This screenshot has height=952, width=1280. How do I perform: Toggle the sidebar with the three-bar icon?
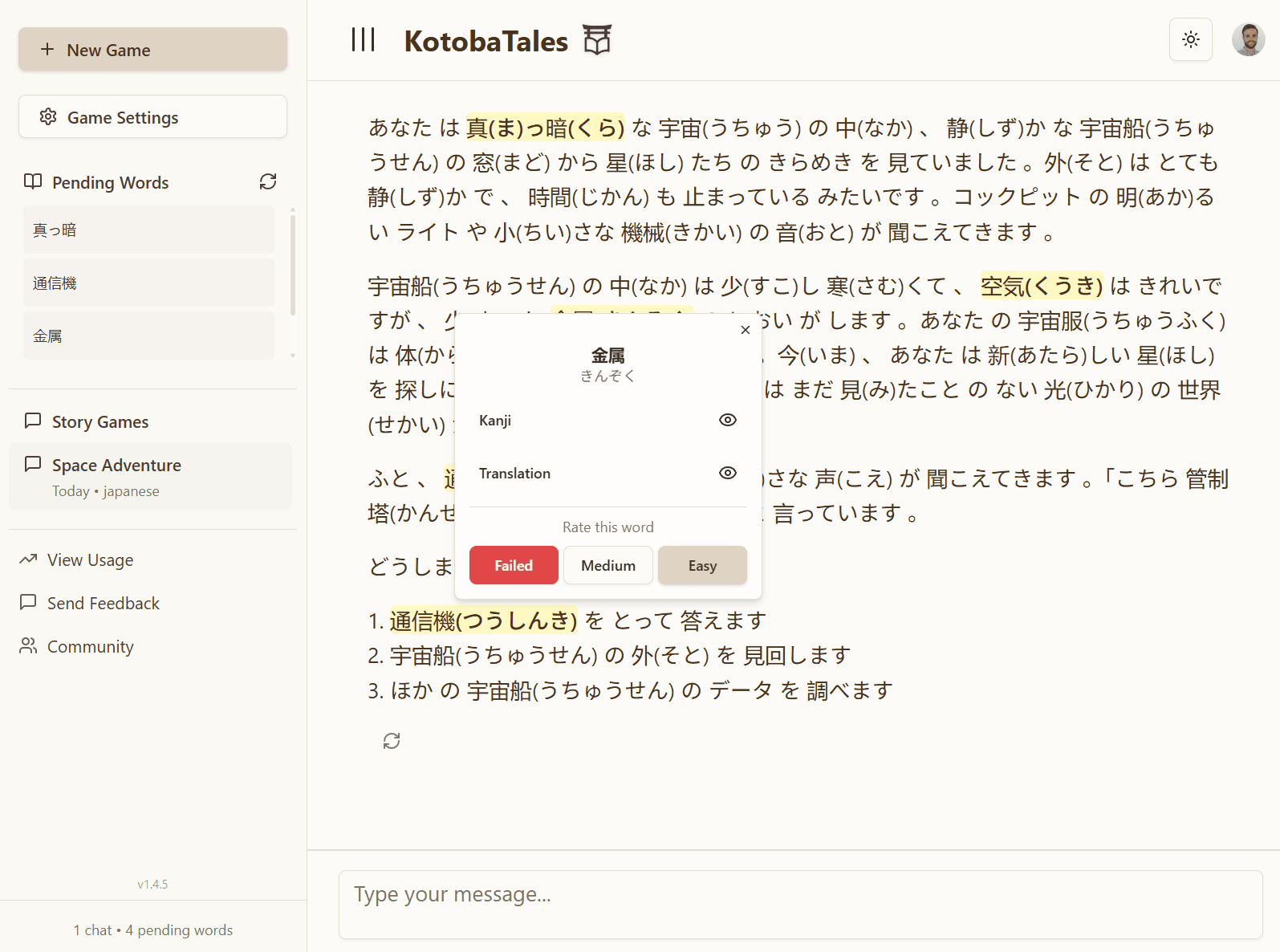[364, 39]
